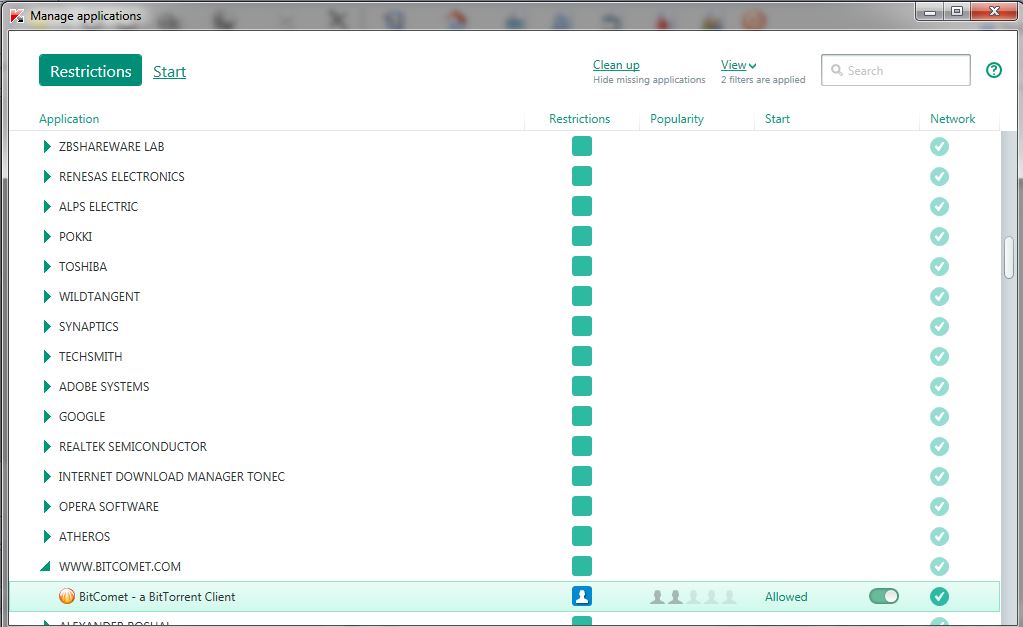Switch to the Start tab

pyautogui.click(x=170, y=71)
